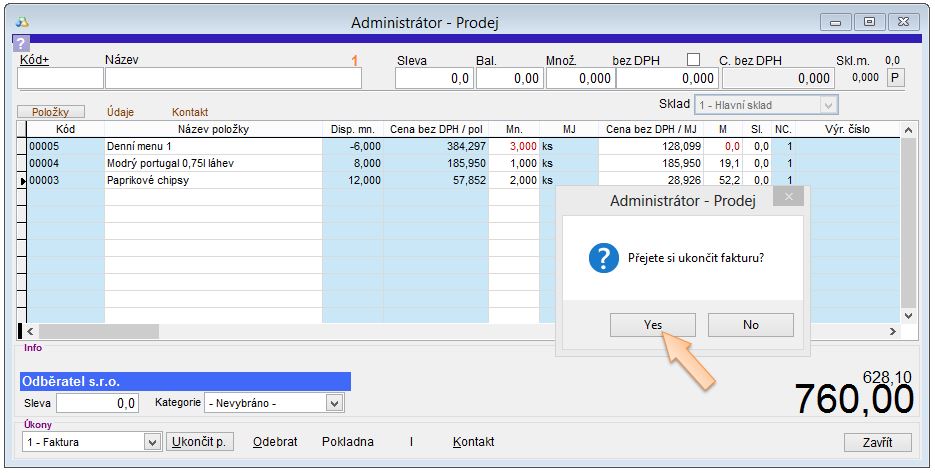Click the application icon in title bar
Viewport: 935px width, 473px height.
(22, 22)
